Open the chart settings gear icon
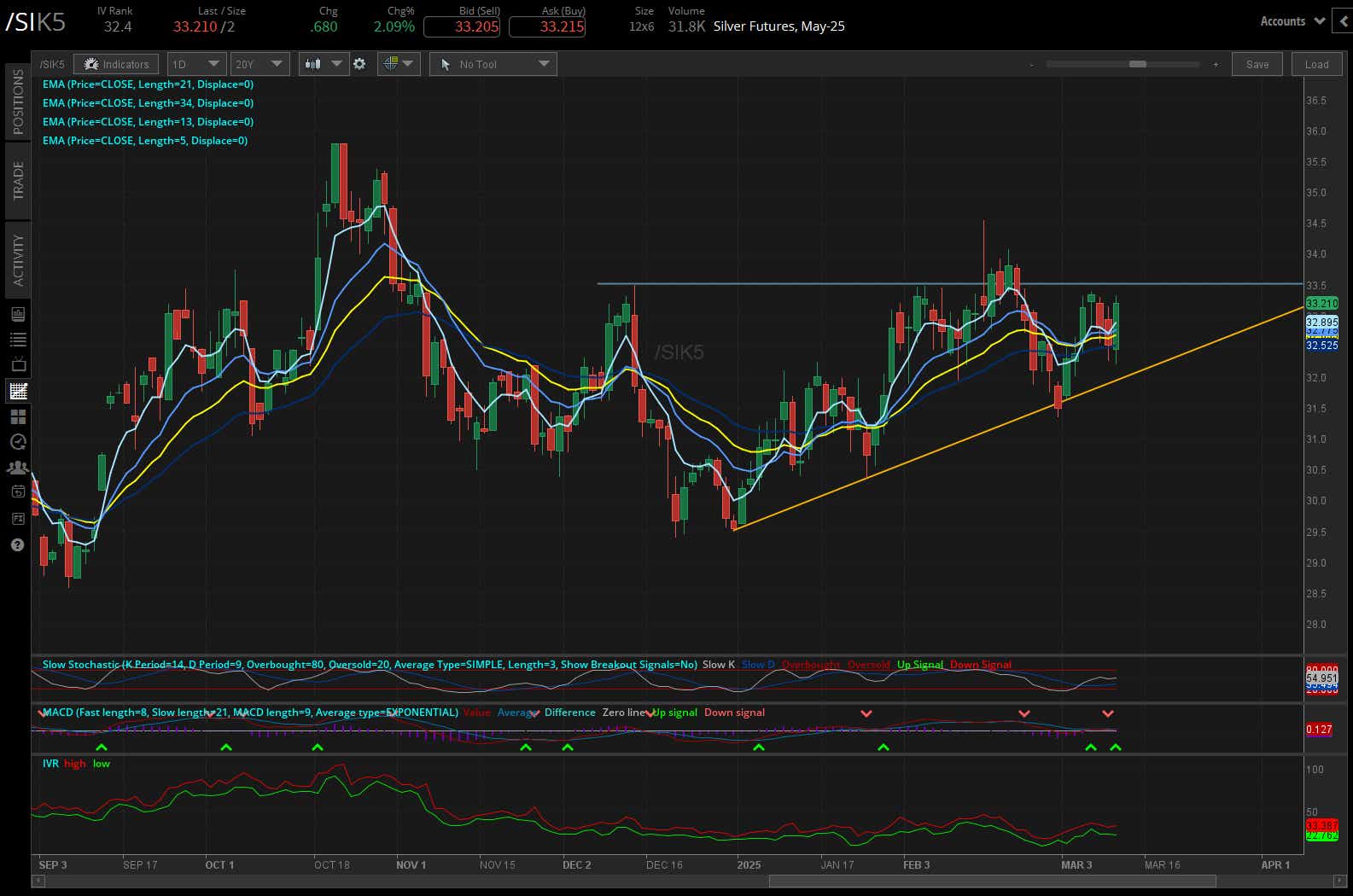1353x896 pixels. pos(359,64)
